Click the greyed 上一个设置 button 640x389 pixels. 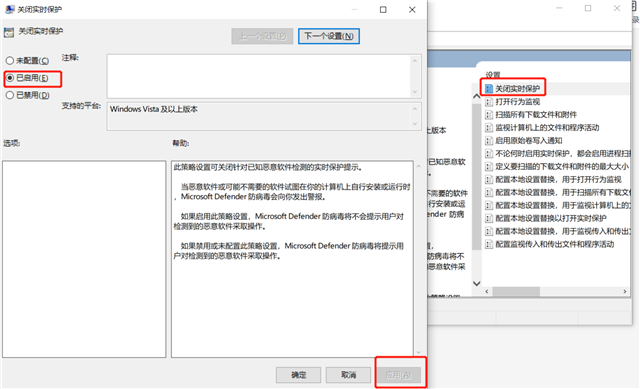click(x=262, y=36)
